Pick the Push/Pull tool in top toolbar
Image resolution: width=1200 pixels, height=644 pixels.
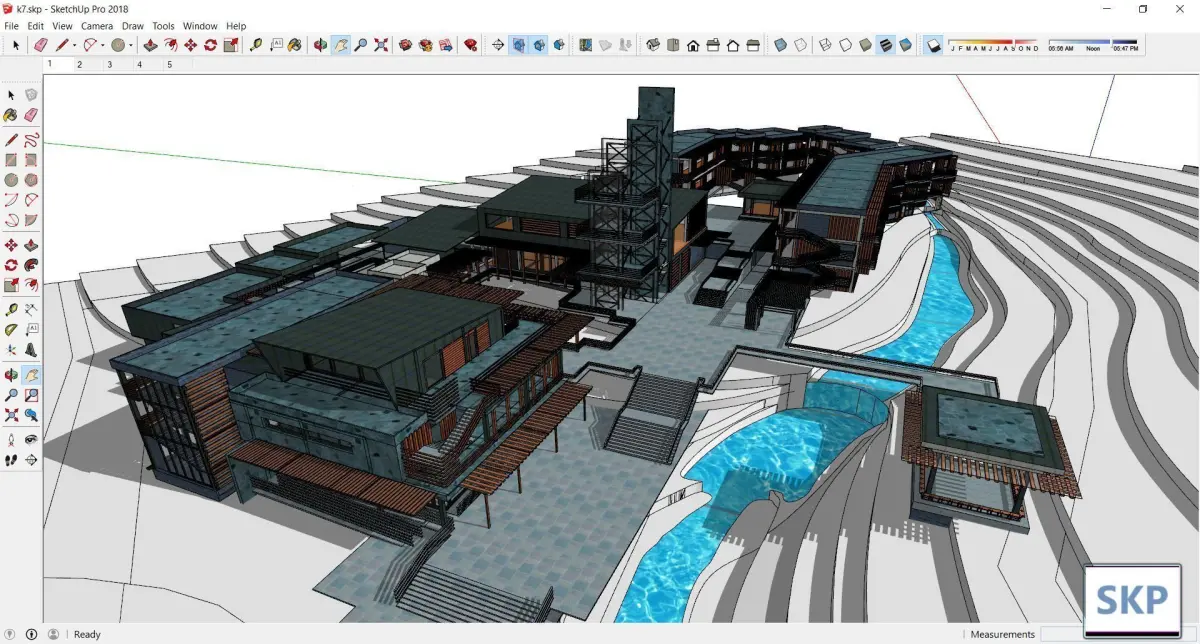[x=150, y=45]
